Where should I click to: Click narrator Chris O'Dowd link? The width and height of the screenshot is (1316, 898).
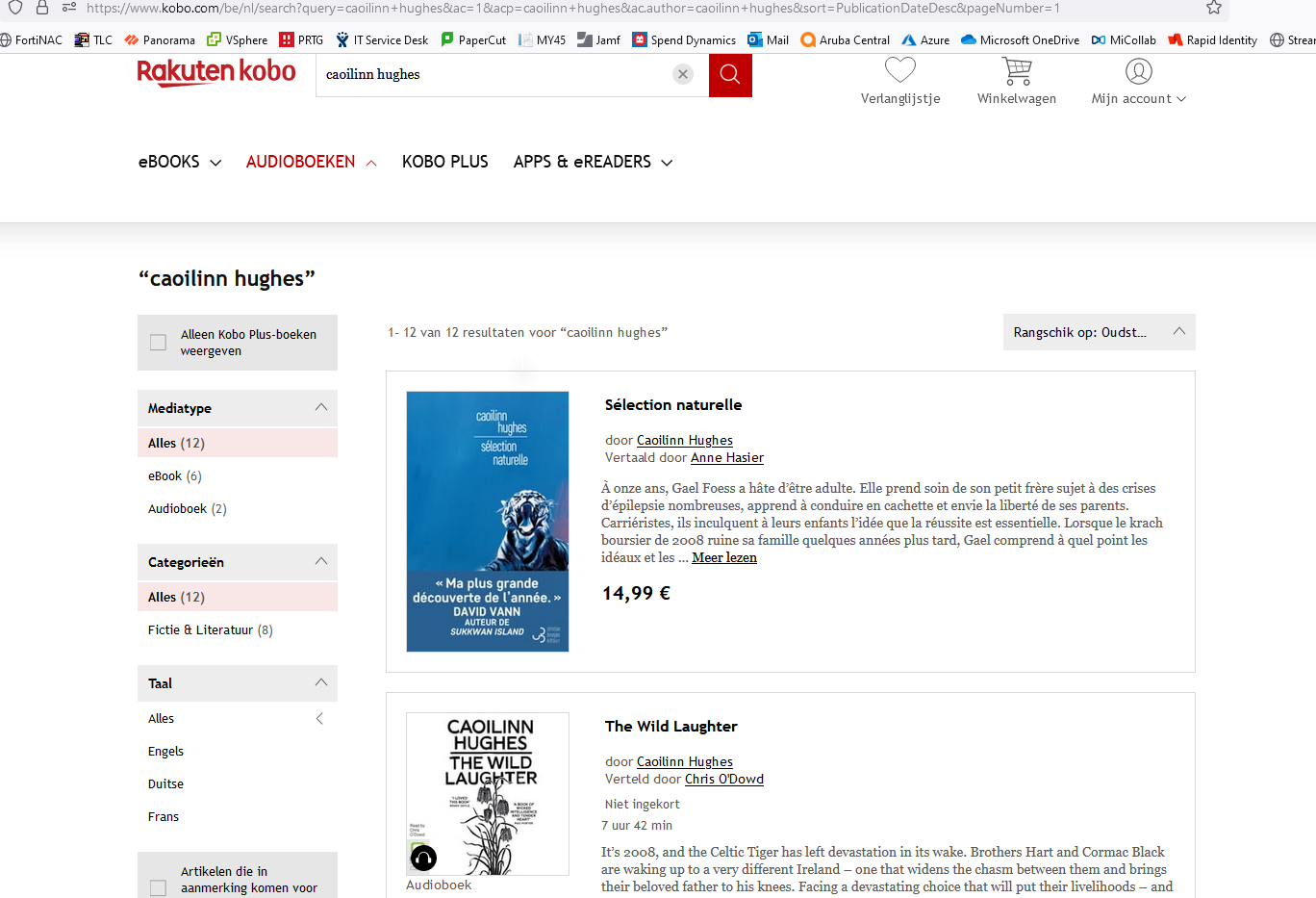tap(724, 779)
